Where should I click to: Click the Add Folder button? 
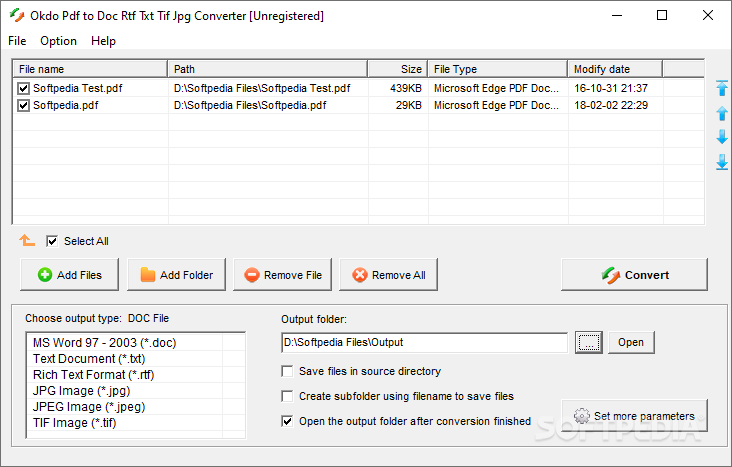(x=176, y=275)
